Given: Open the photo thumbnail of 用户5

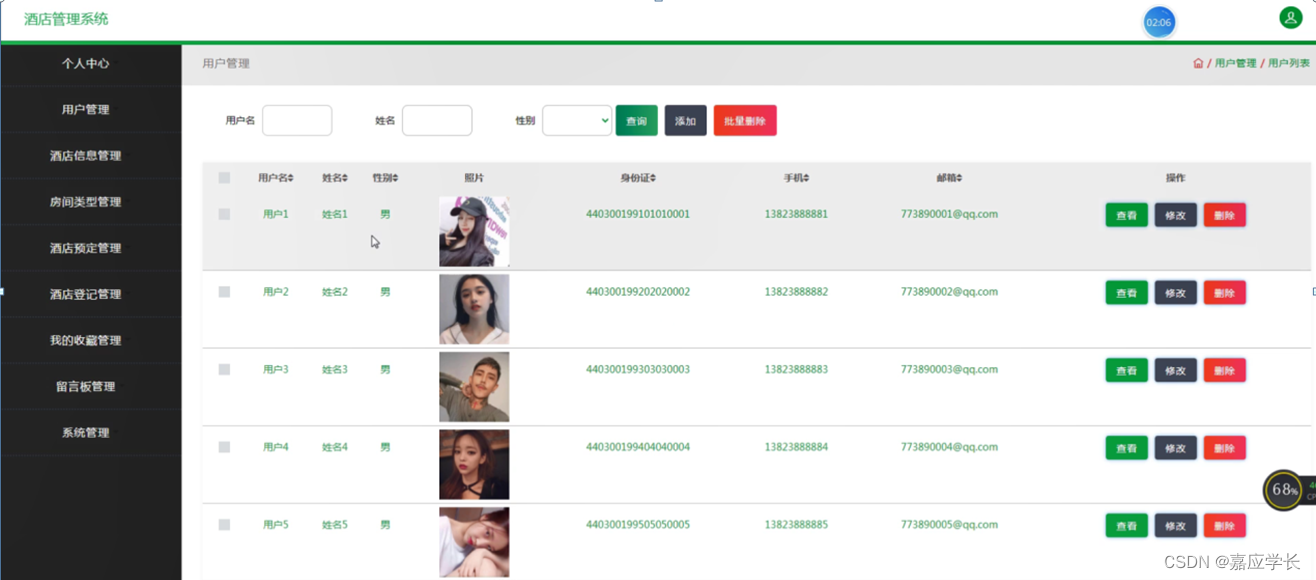Looking at the screenshot, I should 474,542.
